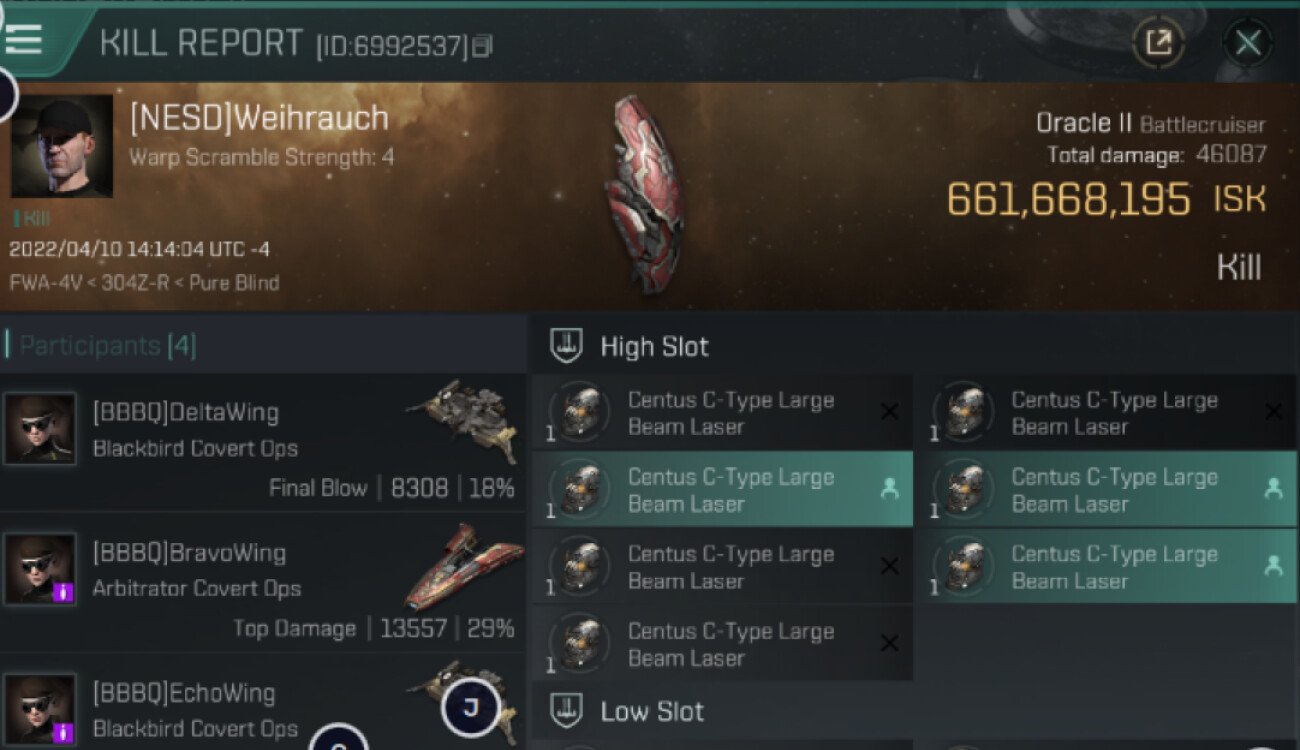The width and height of the screenshot is (1300, 750).
Task: Close the kill report window
Action: pyautogui.click(x=1248, y=42)
